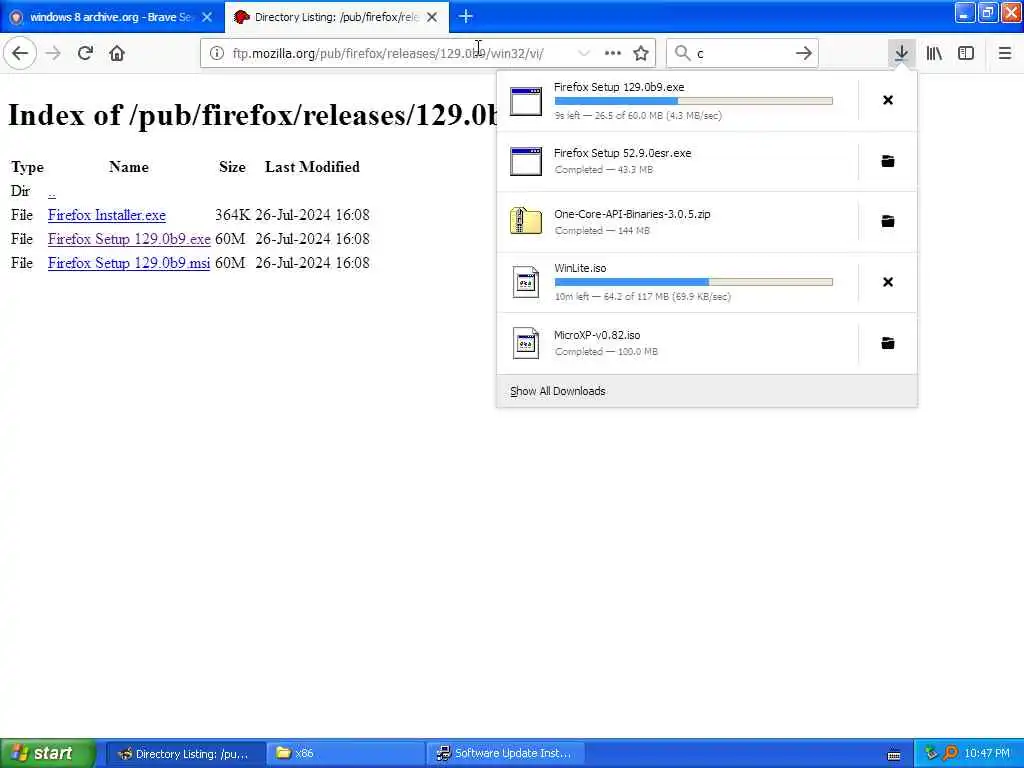Submit search with the go arrow
Viewport: 1024px width, 768px height.
(803, 53)
